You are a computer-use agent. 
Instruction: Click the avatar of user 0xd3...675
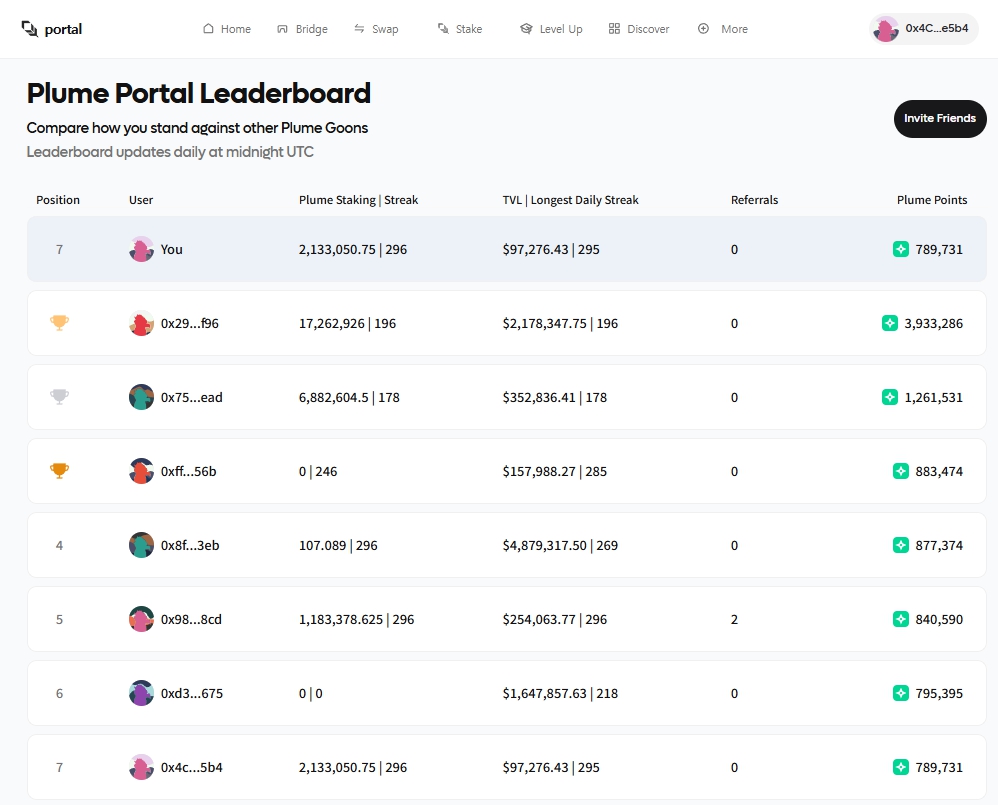click(x=141, y=693)
